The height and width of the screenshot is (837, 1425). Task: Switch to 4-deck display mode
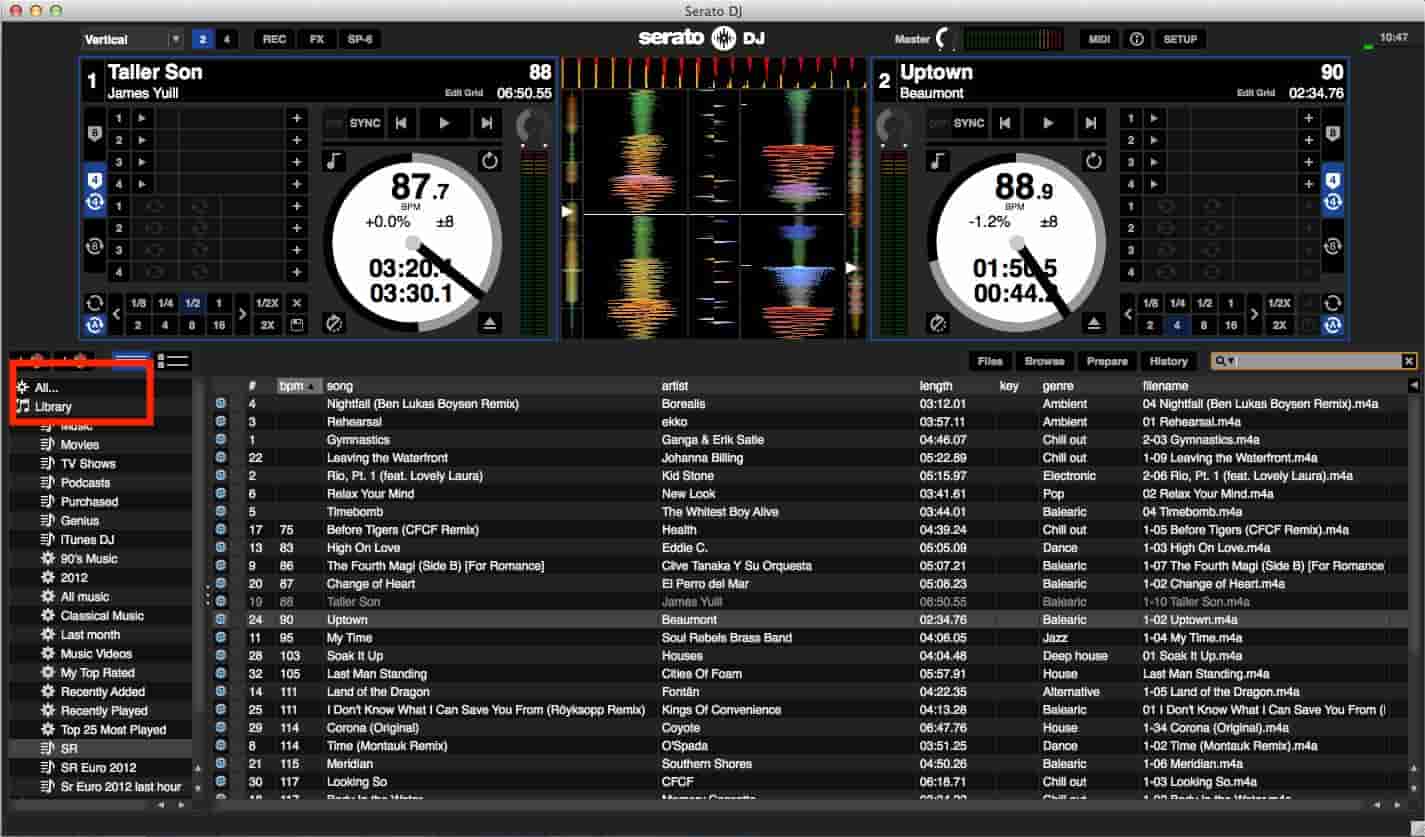[228, 39]
